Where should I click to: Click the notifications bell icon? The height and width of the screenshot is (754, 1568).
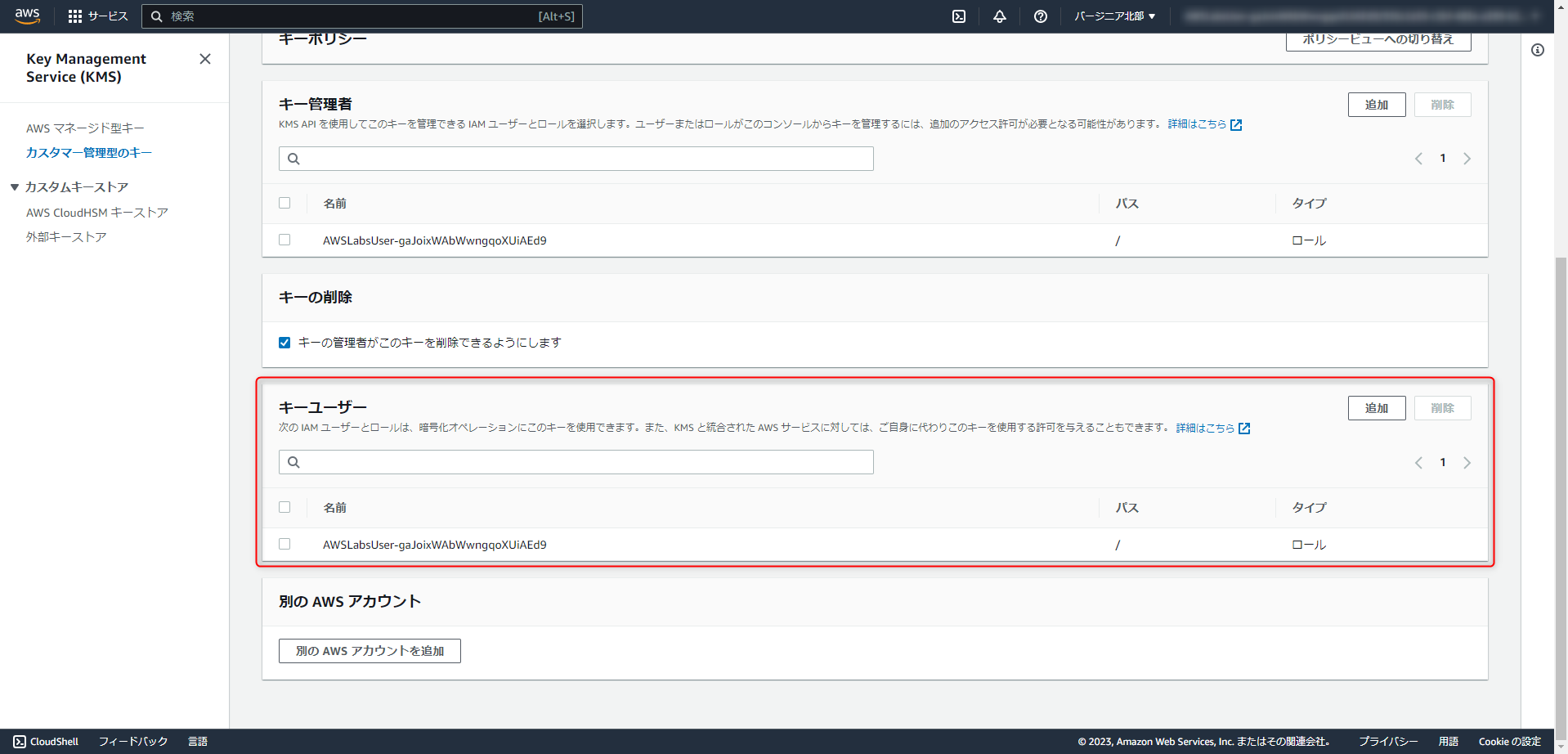998,16
